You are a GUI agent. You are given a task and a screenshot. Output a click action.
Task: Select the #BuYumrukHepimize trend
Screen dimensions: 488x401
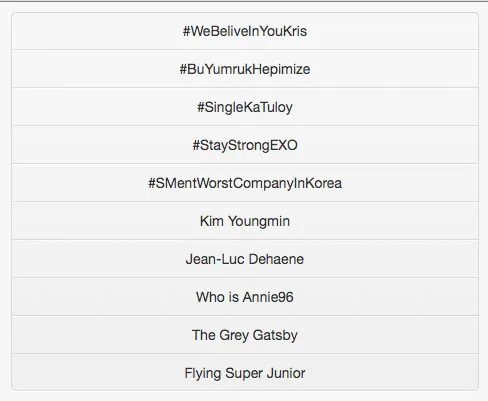tap(245, 69)
